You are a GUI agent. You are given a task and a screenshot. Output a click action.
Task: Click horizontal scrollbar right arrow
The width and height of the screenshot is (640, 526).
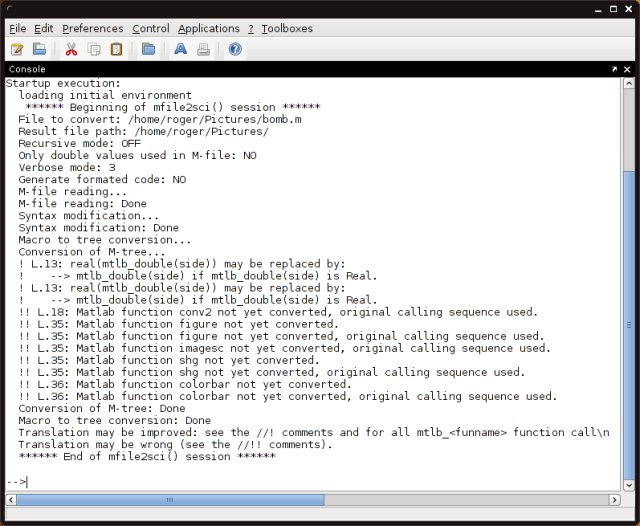point(615,500)
